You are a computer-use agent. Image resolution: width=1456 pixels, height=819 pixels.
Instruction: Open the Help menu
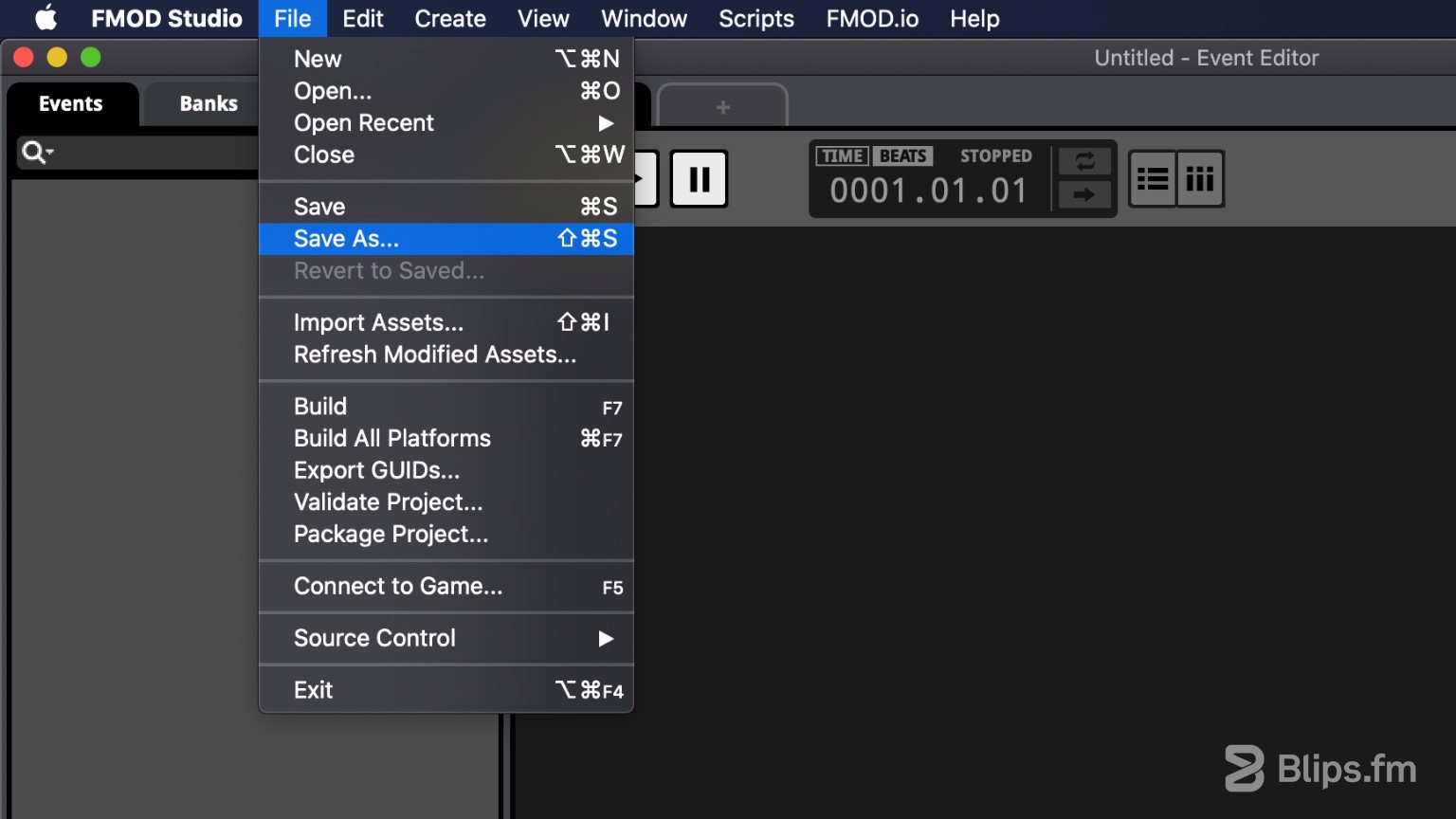coord(974,18)
